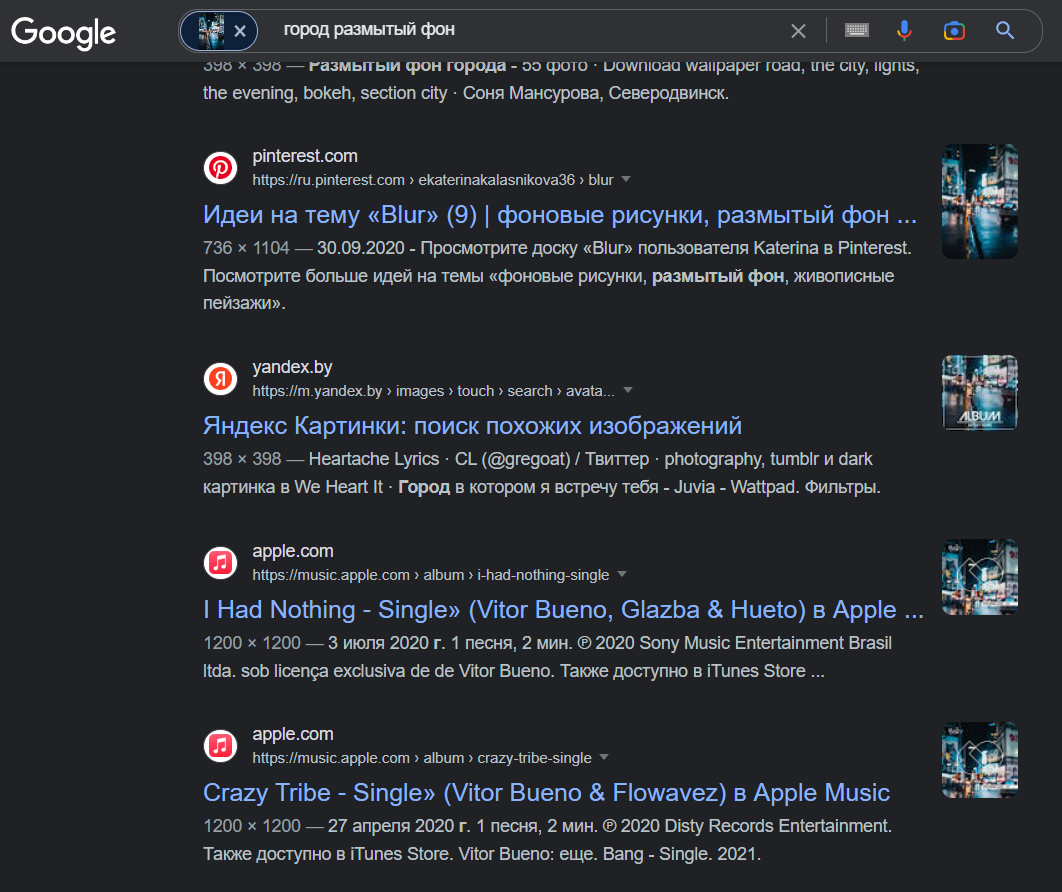Click the 'apple.com' name above 'Crazy Tribe'
Screen dimensions: 1062x892
[x=293, y=734]
